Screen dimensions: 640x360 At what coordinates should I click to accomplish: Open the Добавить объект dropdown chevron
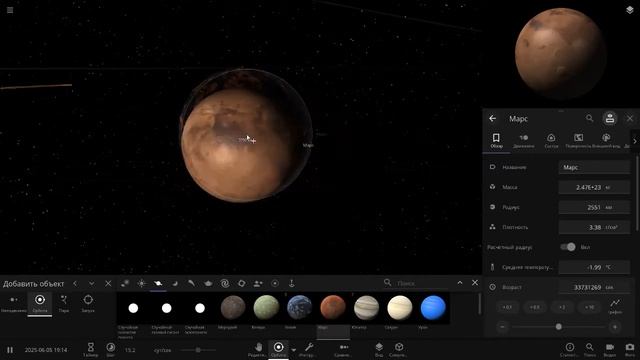point(91,283)
